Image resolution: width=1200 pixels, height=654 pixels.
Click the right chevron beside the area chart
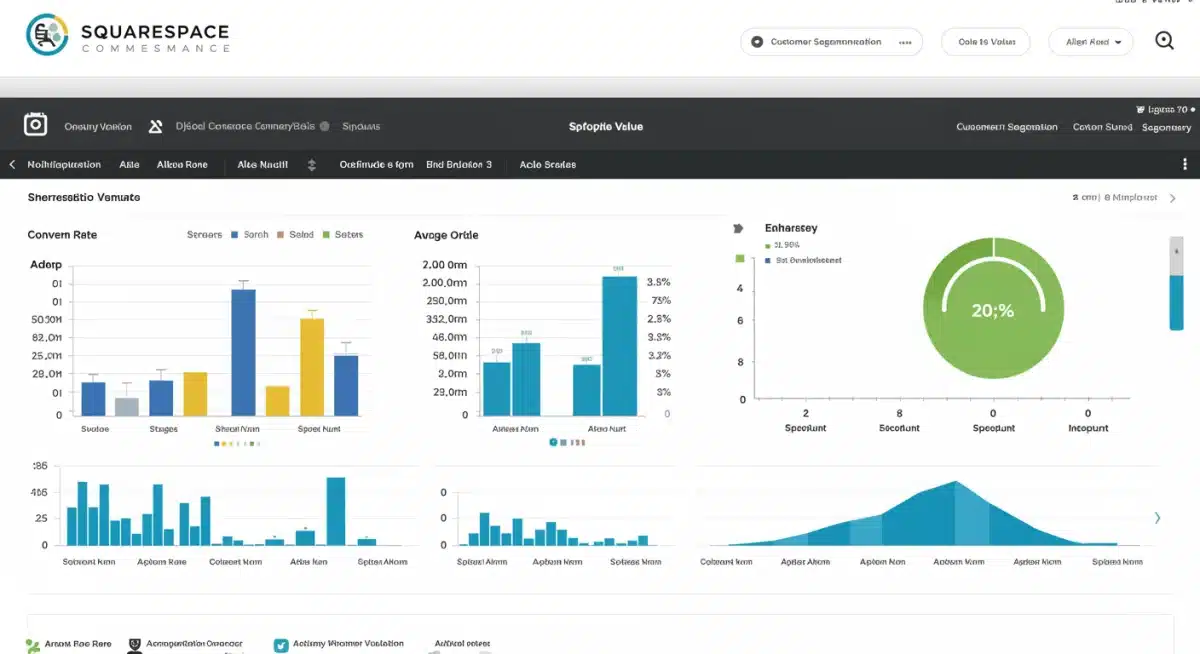1157,518
